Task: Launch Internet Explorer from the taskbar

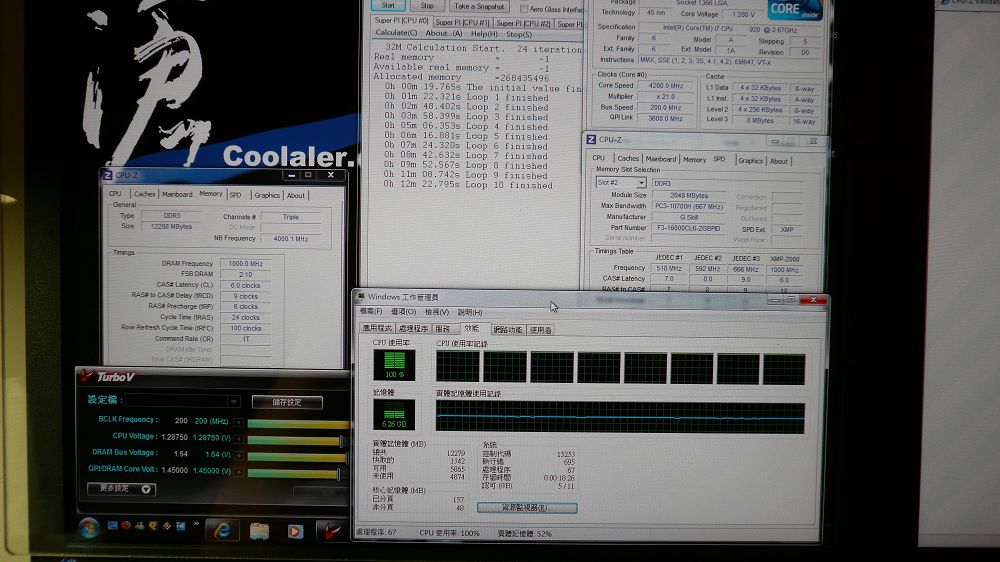Action: 222,530
